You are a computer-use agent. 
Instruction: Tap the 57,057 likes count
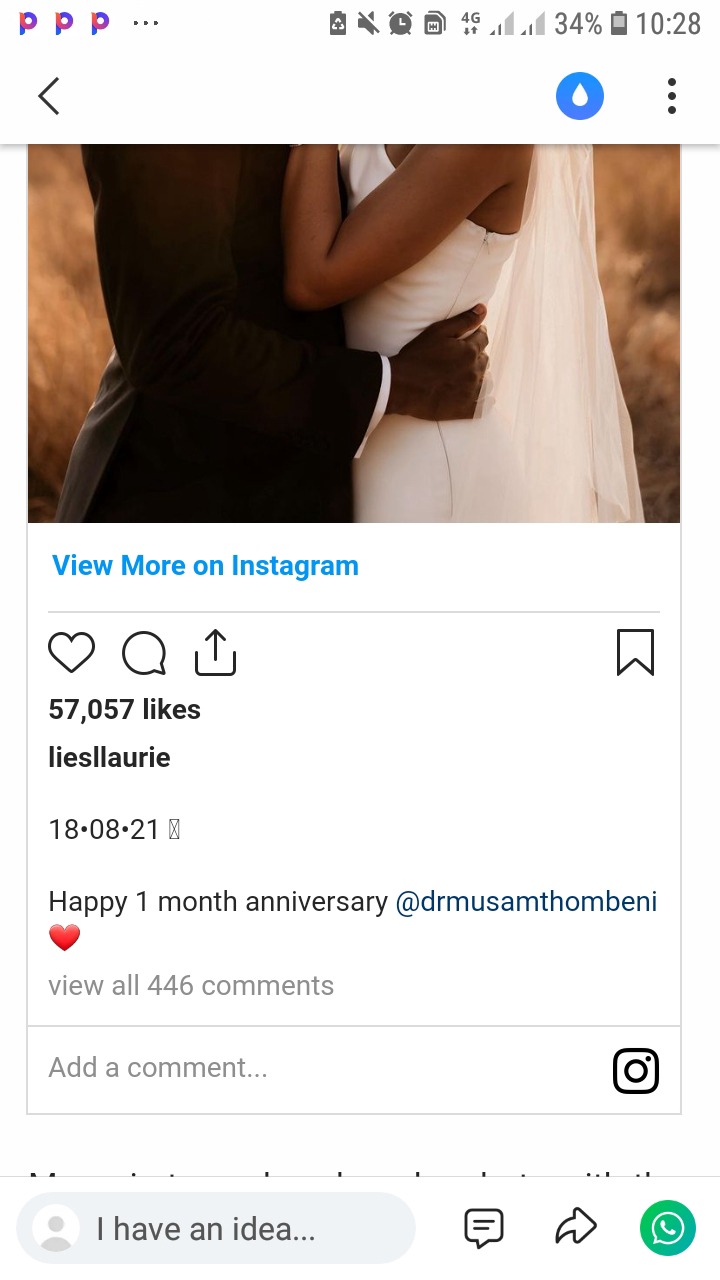[124, 709]
